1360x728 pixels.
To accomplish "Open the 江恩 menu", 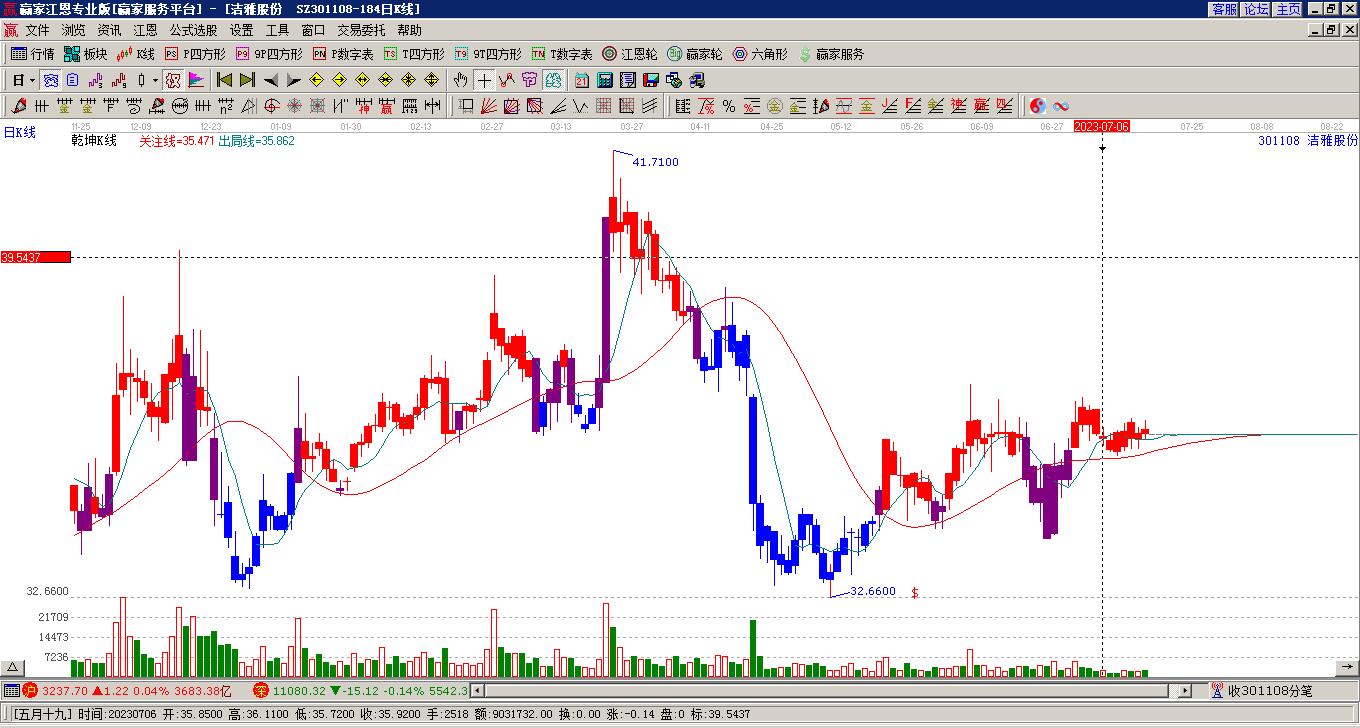I will (145, 31).
